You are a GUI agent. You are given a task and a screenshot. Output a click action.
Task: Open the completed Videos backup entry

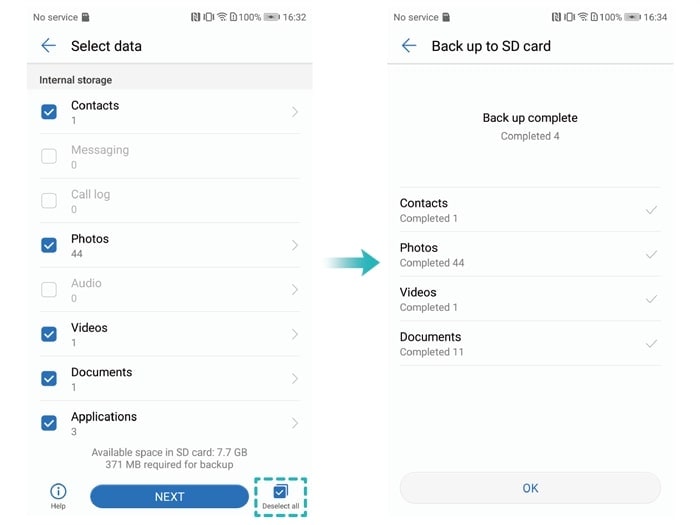point(530,299)
